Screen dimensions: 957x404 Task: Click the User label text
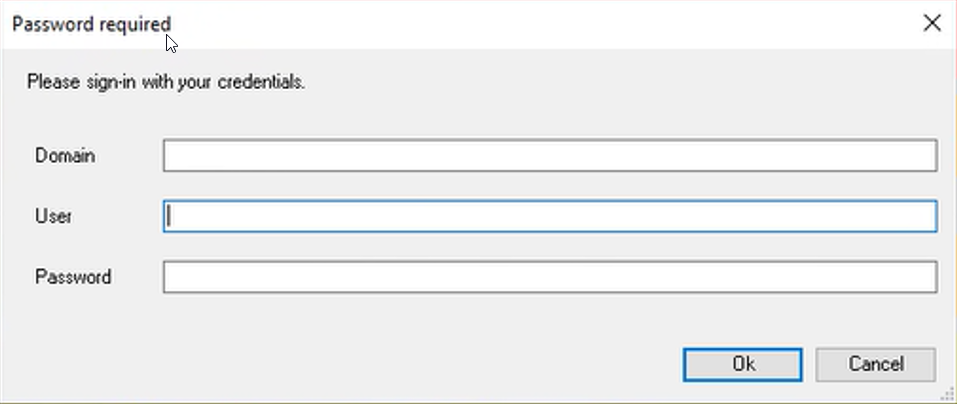point(53,216)
